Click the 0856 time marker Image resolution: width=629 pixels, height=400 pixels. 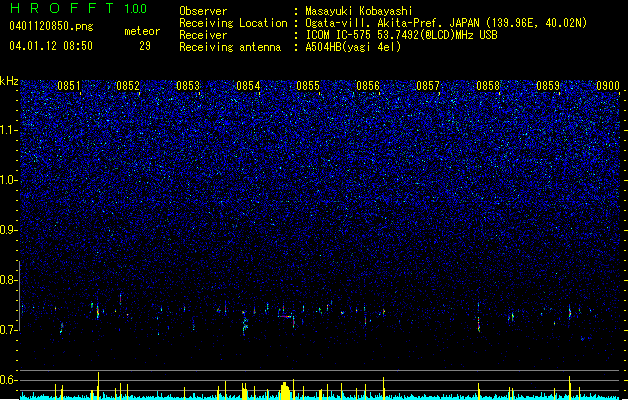click(368, 86)
